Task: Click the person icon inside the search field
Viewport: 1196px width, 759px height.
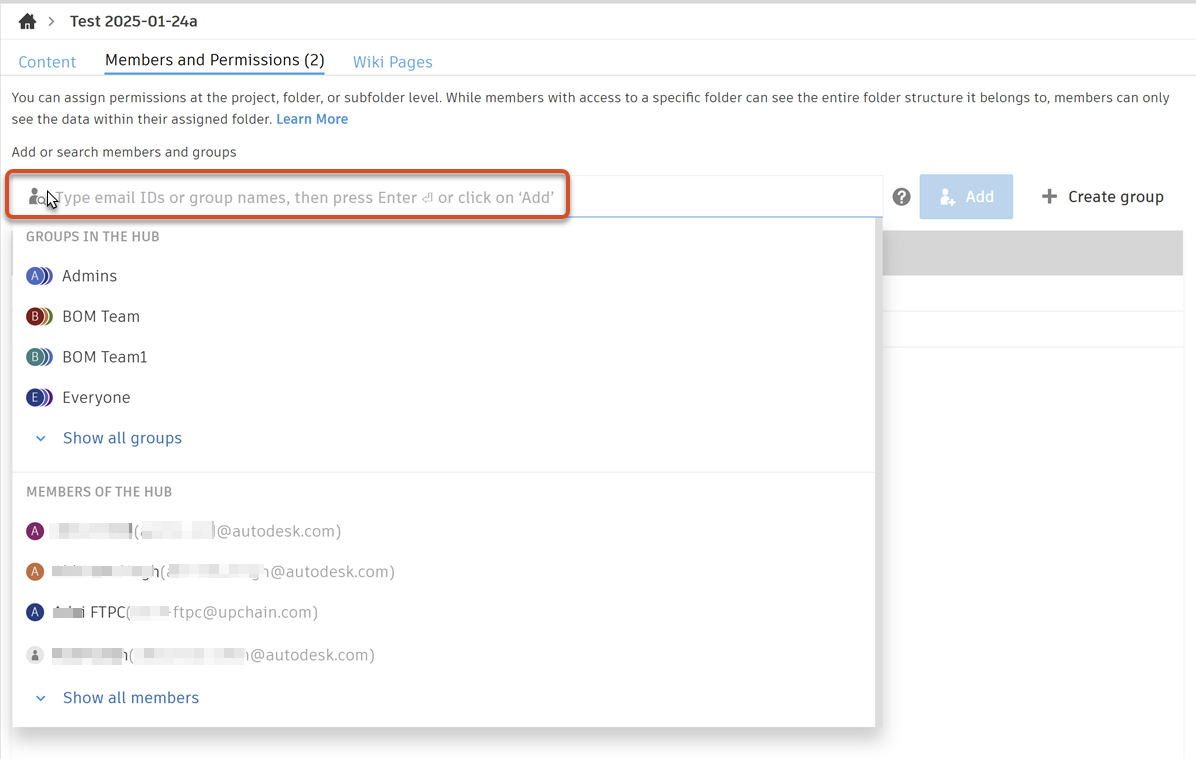Action: tap(34, 197)
